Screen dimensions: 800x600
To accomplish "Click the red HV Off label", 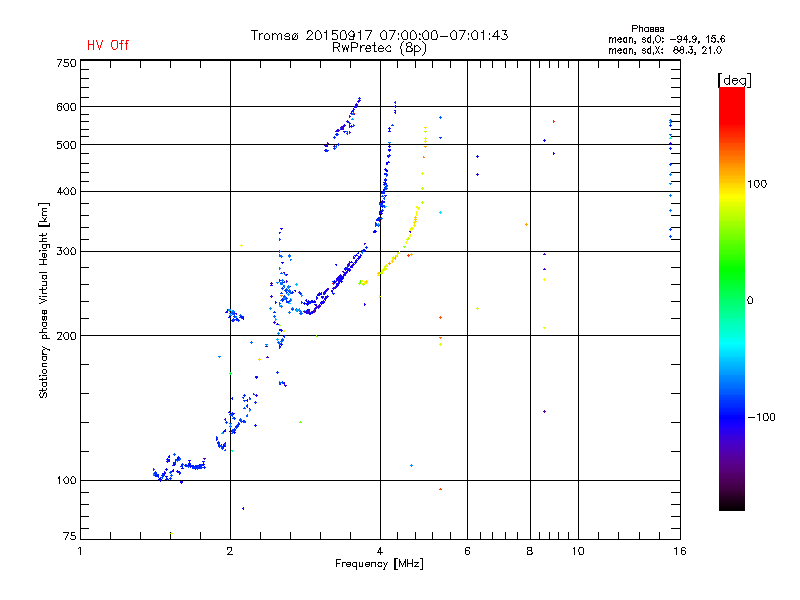I will pos(108,45).
